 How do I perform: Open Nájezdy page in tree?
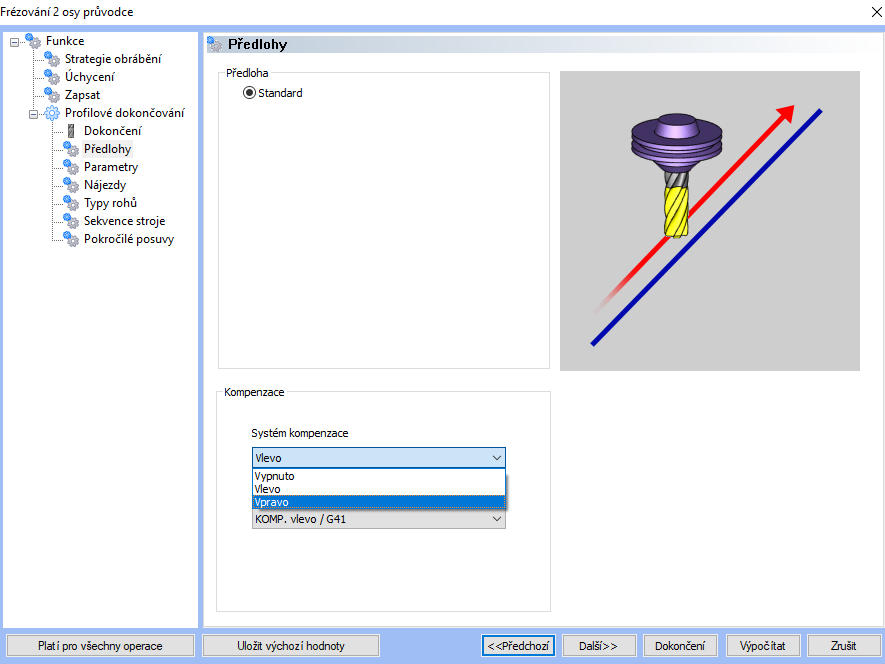coord(105,185)
